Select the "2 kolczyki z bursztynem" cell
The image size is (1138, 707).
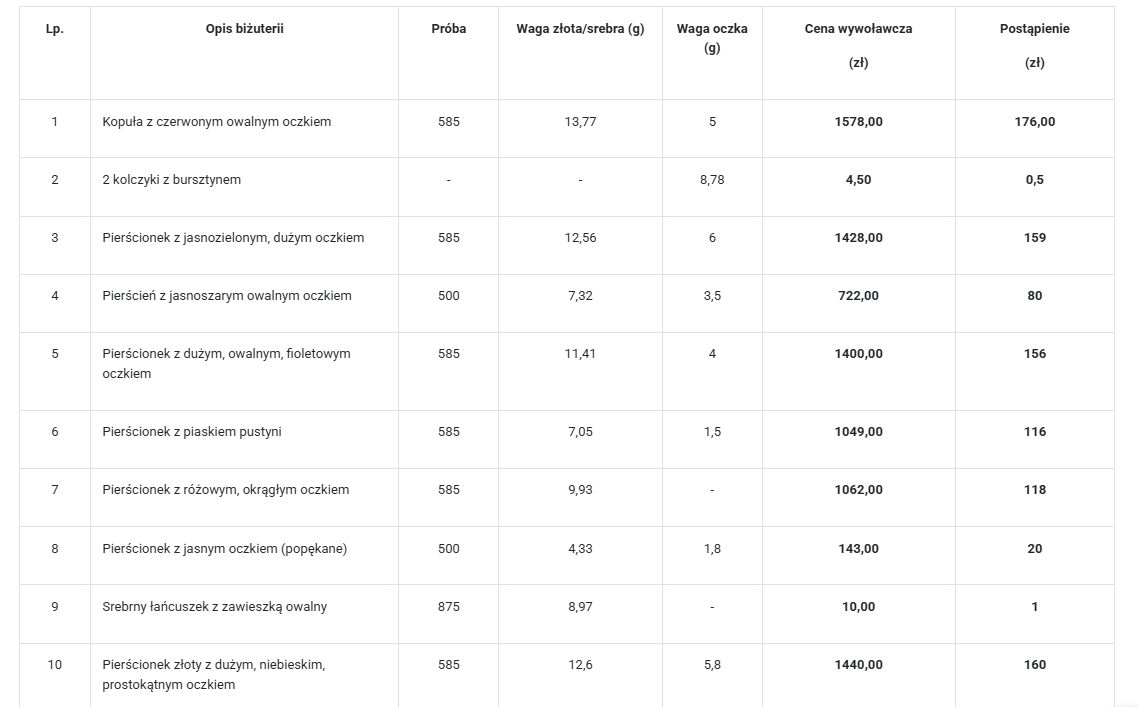click(x=171, y=180)
